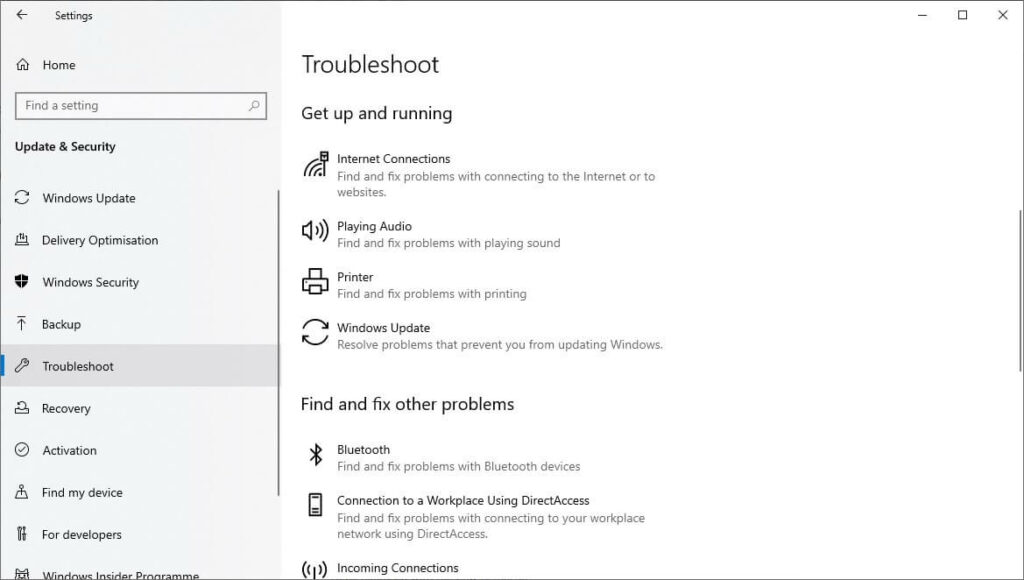
Task: Click the search magnifier icon
Action: pos(254,105)
